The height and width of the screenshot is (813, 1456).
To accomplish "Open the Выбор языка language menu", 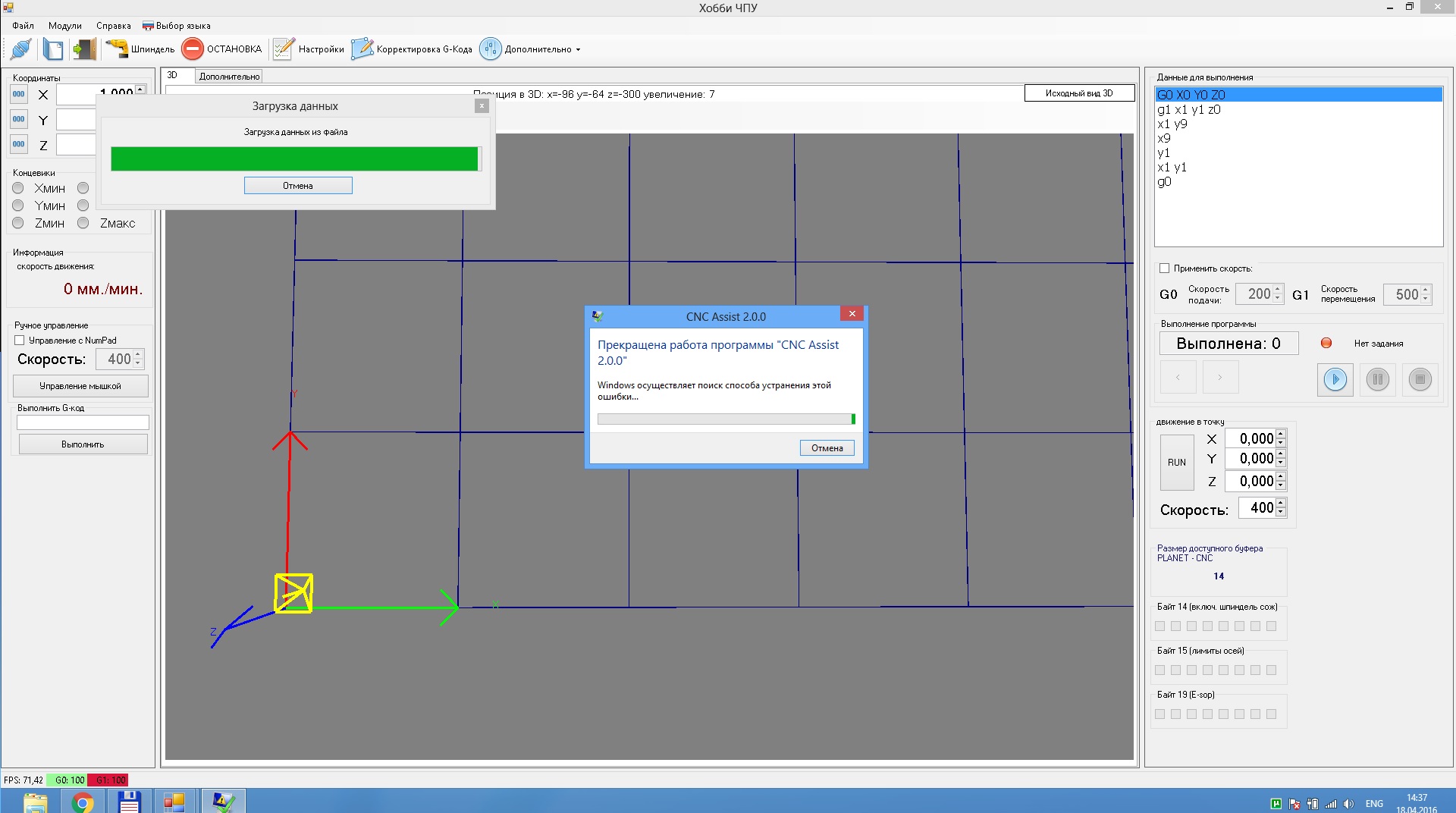I will 177,26.
